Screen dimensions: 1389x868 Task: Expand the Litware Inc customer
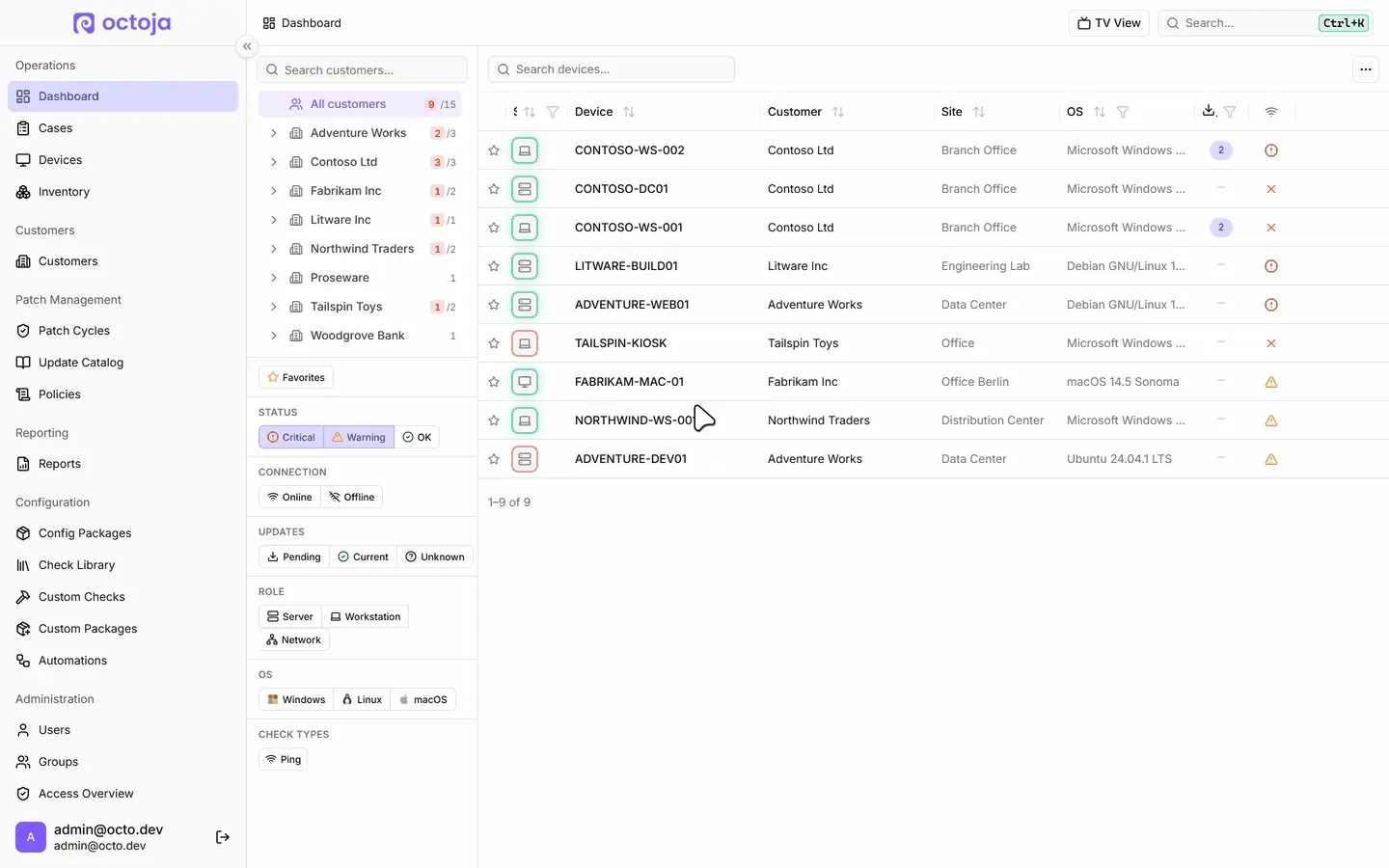tap(274, 220)
